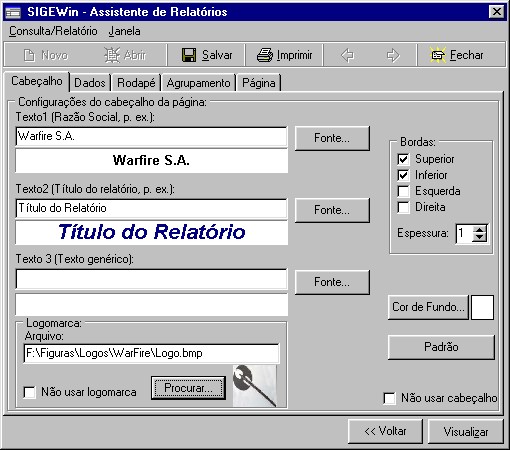
Task: Select the Cabeçalho tab
Action: point(37,81)
